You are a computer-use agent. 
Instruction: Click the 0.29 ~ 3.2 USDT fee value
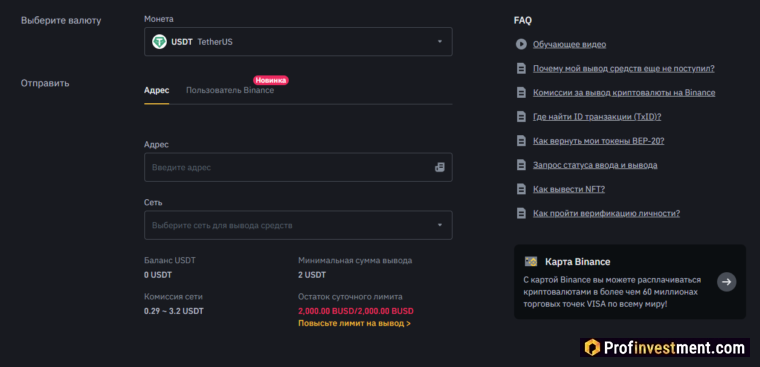coord(174,311)
